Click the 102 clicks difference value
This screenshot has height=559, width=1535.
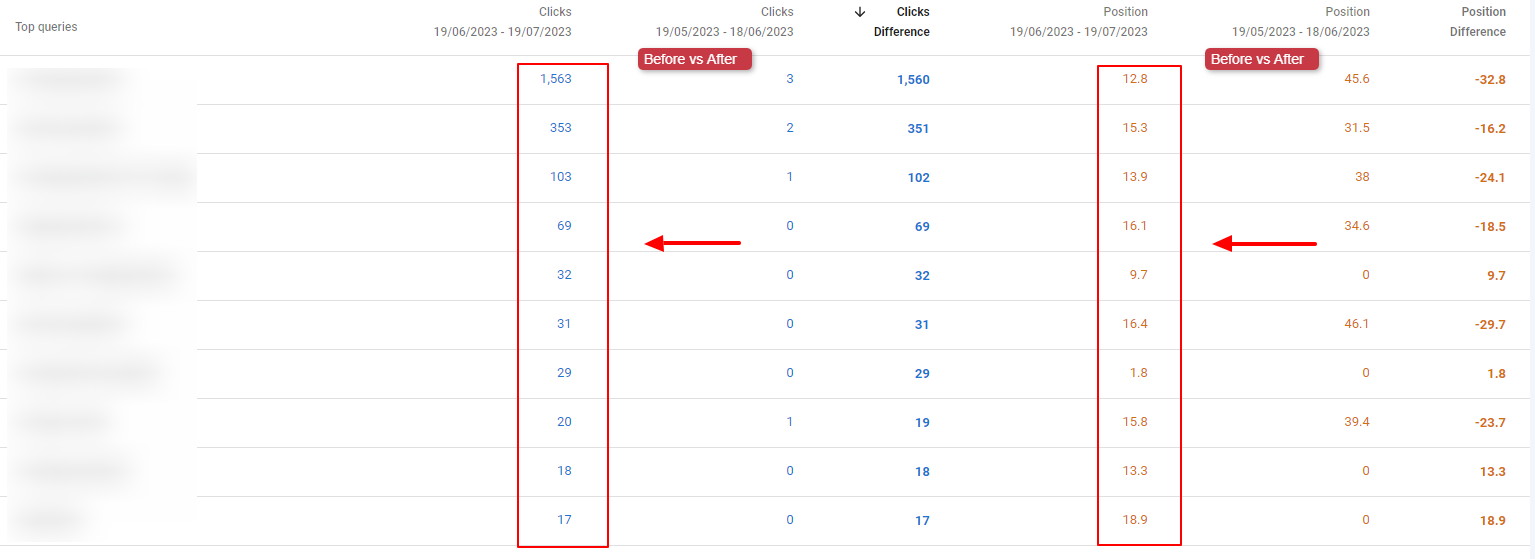[x=918, y=177]
